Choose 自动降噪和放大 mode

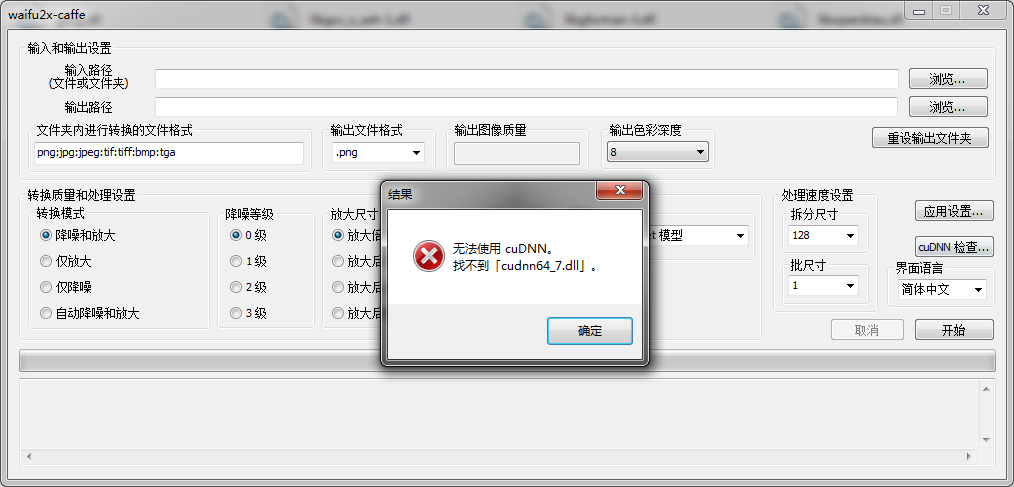pyautogui.click(x=90, y=313)
